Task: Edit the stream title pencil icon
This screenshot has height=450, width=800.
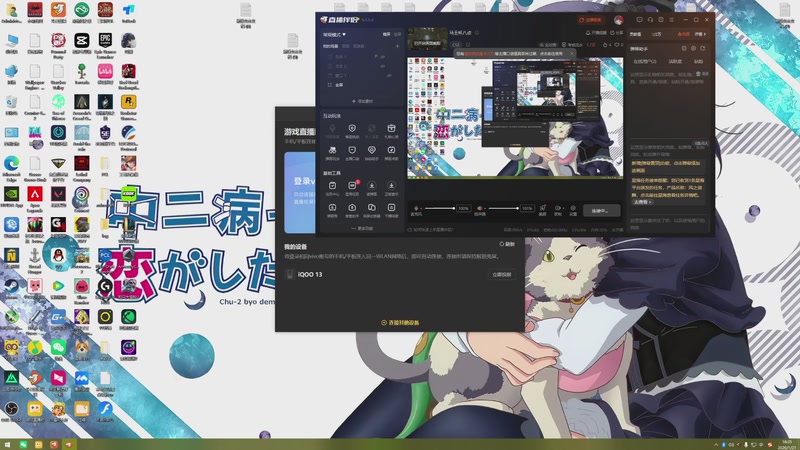Action: point(477,33)
